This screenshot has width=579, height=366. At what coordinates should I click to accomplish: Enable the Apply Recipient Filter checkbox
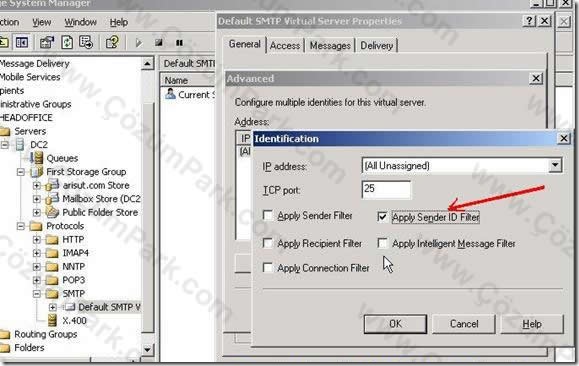pyautogui.click(x=268, y=243)
